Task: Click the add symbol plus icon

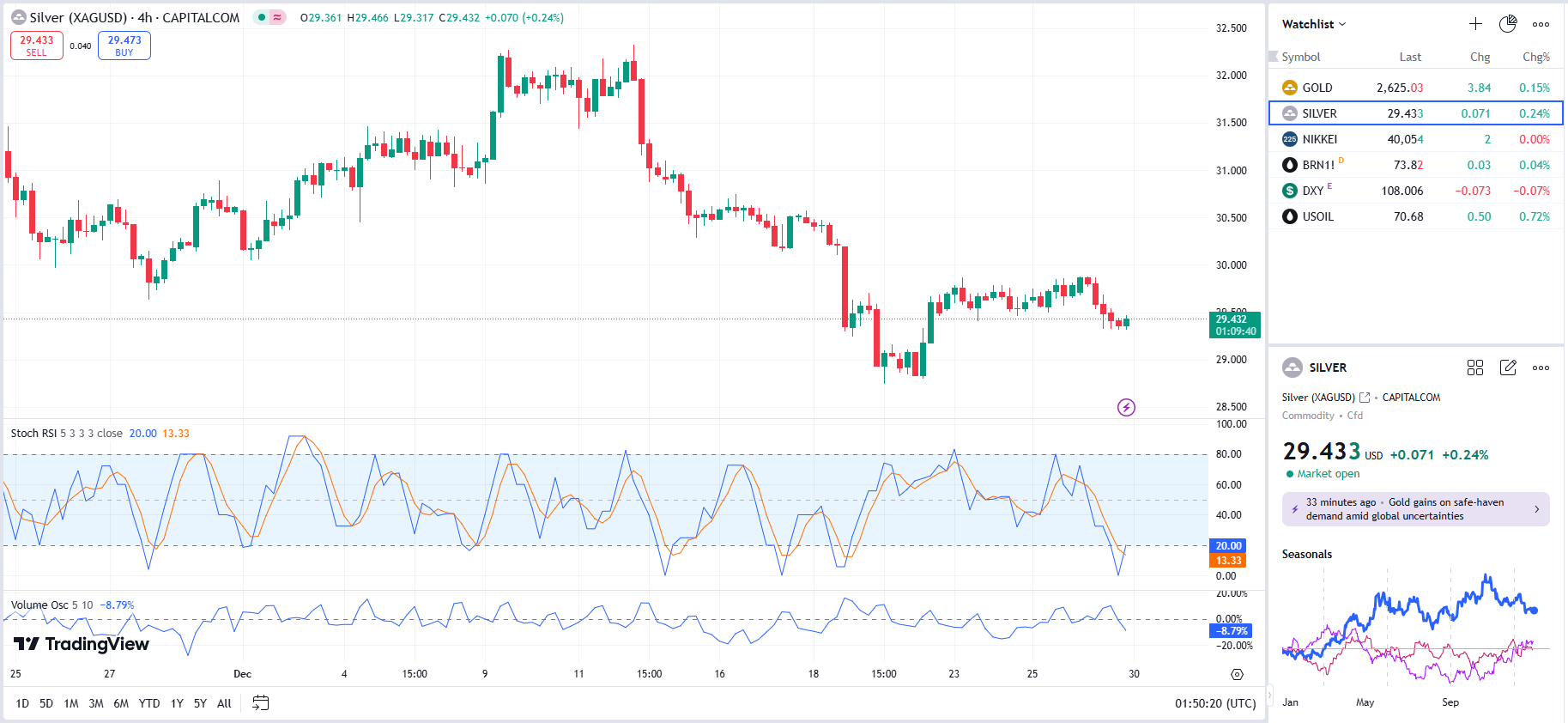Action: [1475, 24]
